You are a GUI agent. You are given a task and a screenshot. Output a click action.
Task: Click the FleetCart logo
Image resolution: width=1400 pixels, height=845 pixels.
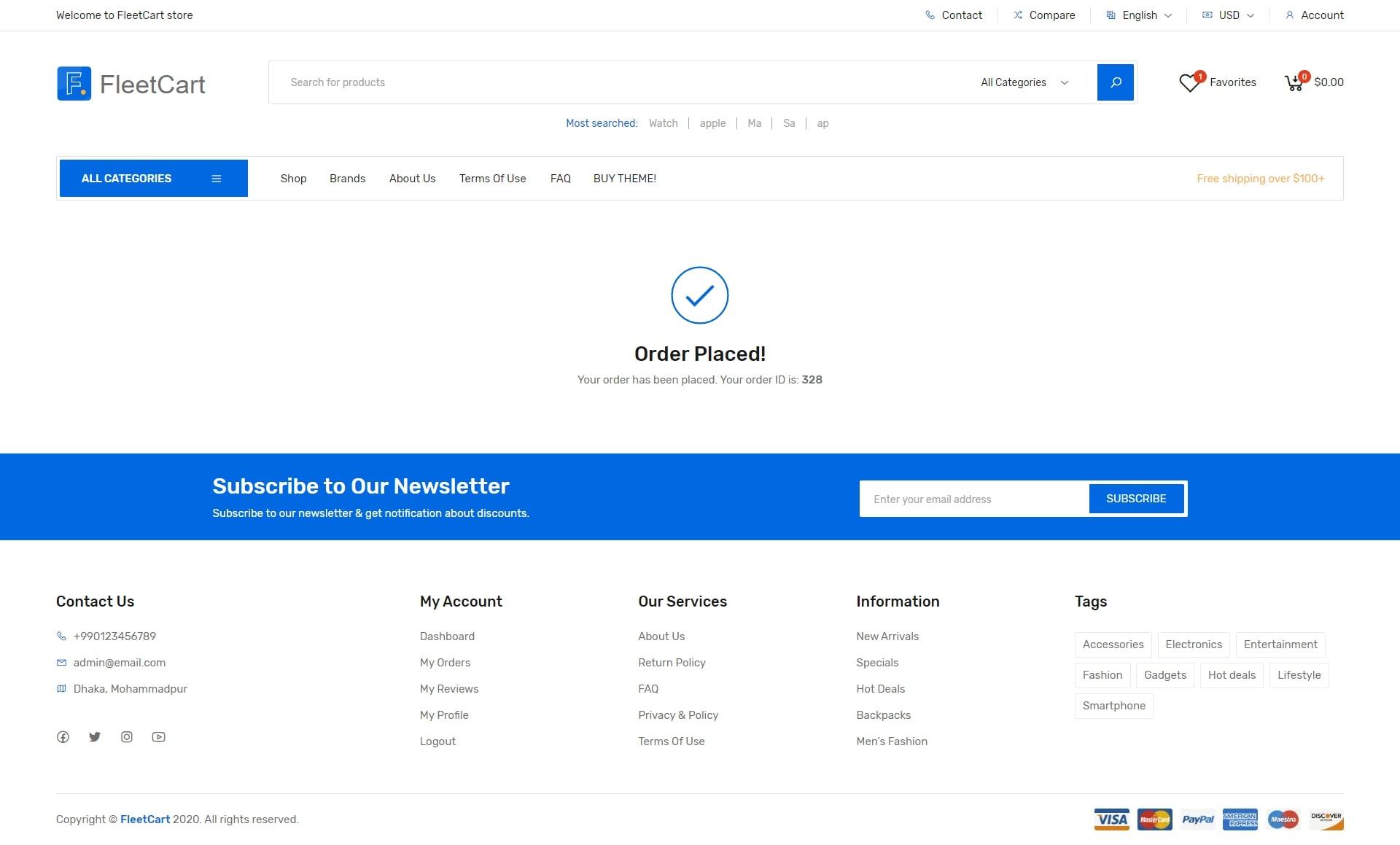pyautogui.click(x=131, y=83)
